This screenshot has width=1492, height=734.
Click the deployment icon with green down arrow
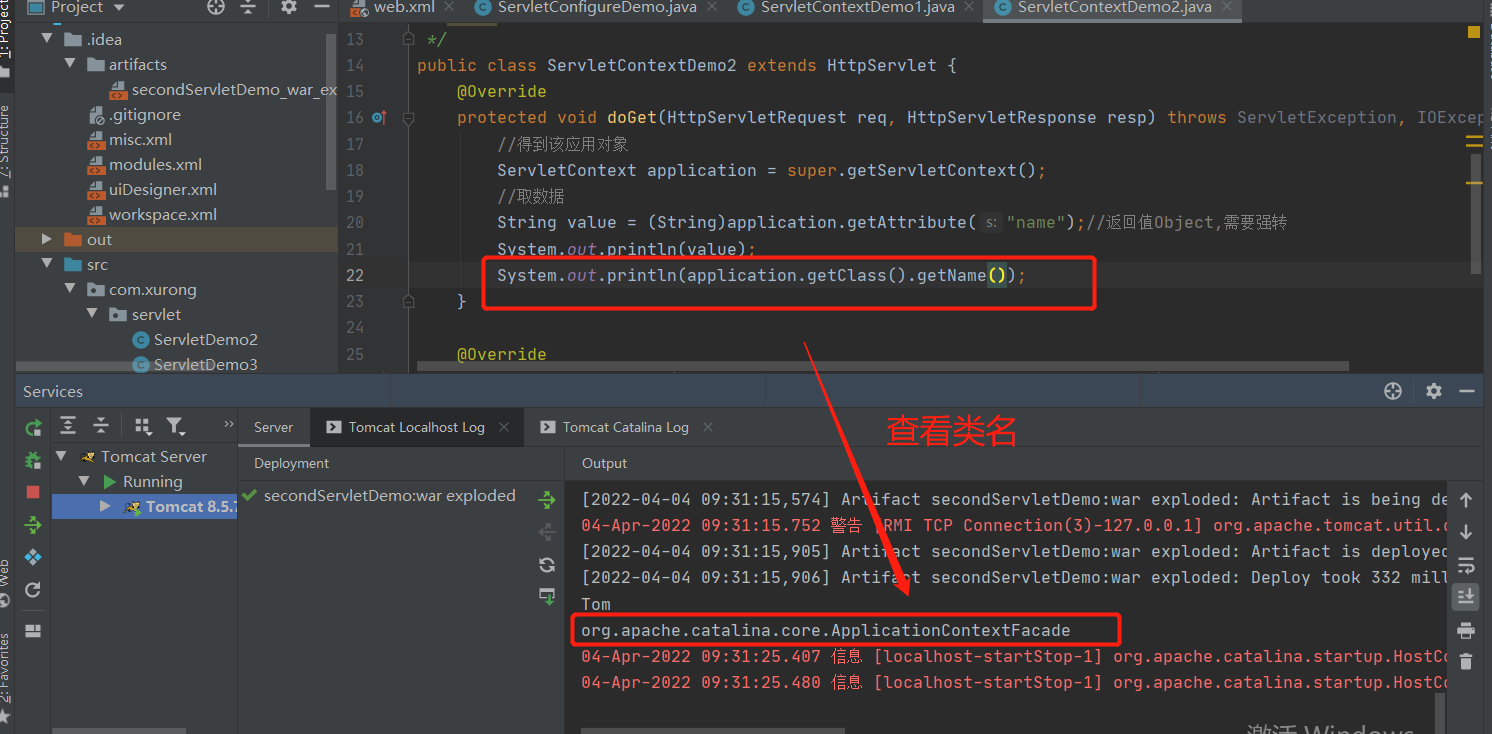[x=547, y=597]
